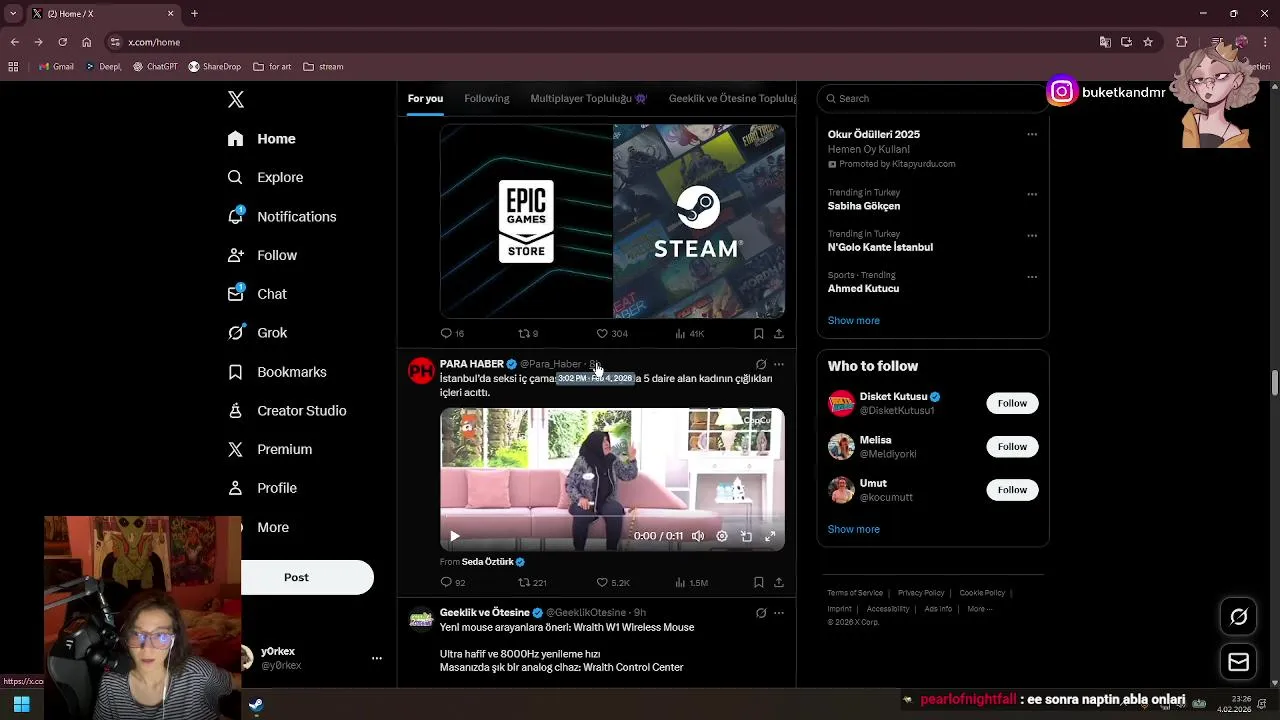Open the Terms of Service link
Image resolution: width=1280 pixels, height=720 pixels.
tap(855, 593)
